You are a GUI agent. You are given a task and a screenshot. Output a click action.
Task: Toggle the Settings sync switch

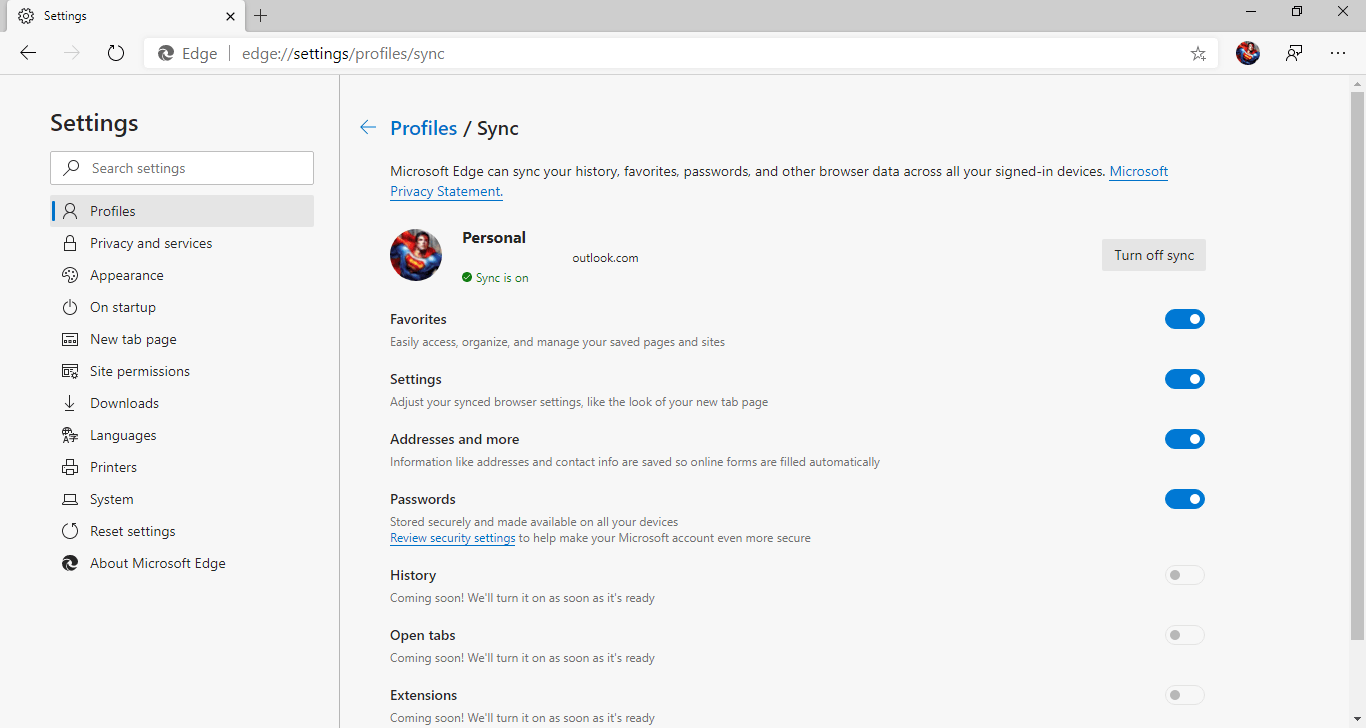(1185, 379)
